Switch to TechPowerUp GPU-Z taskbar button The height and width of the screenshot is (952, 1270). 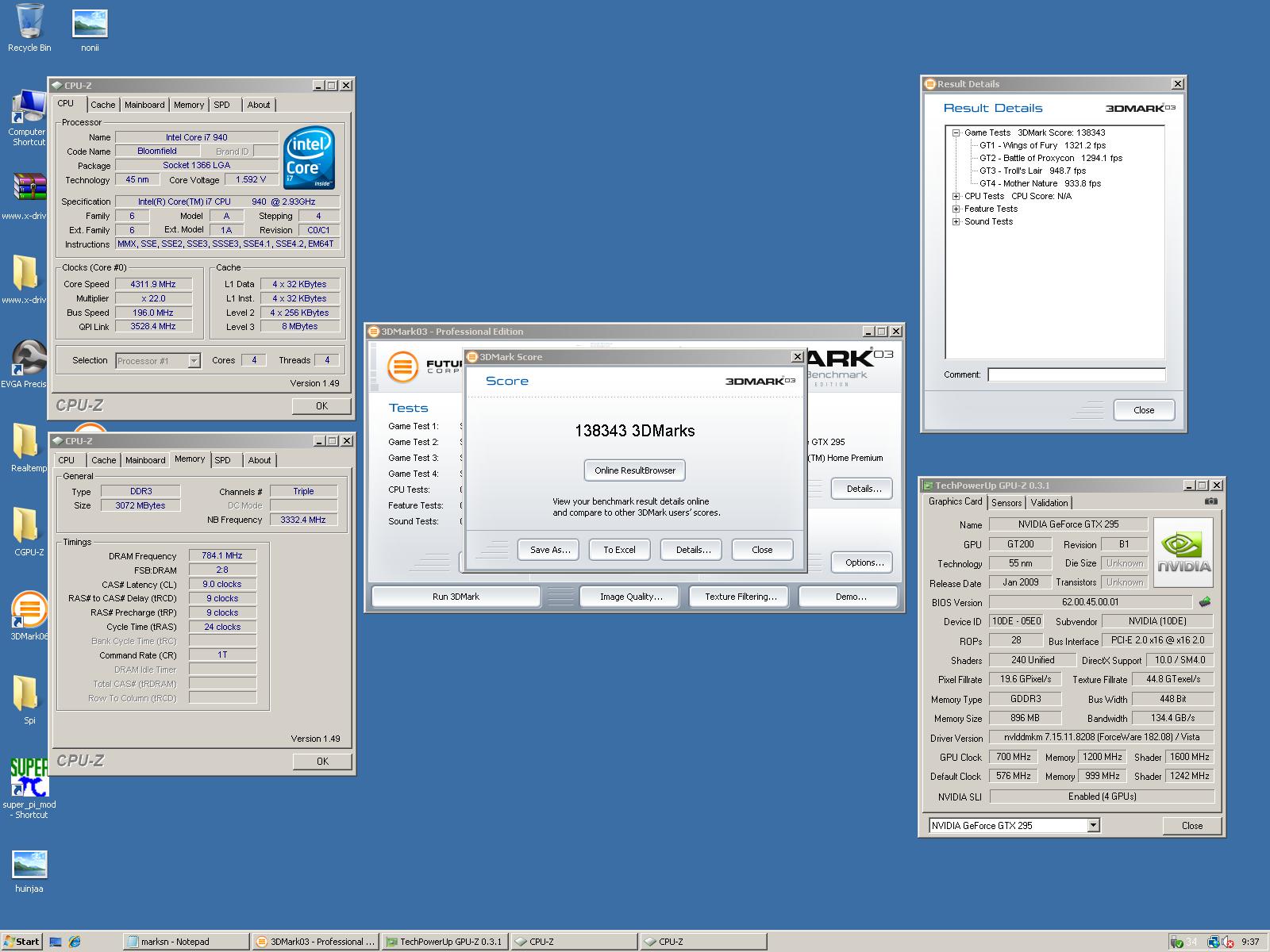444,942
